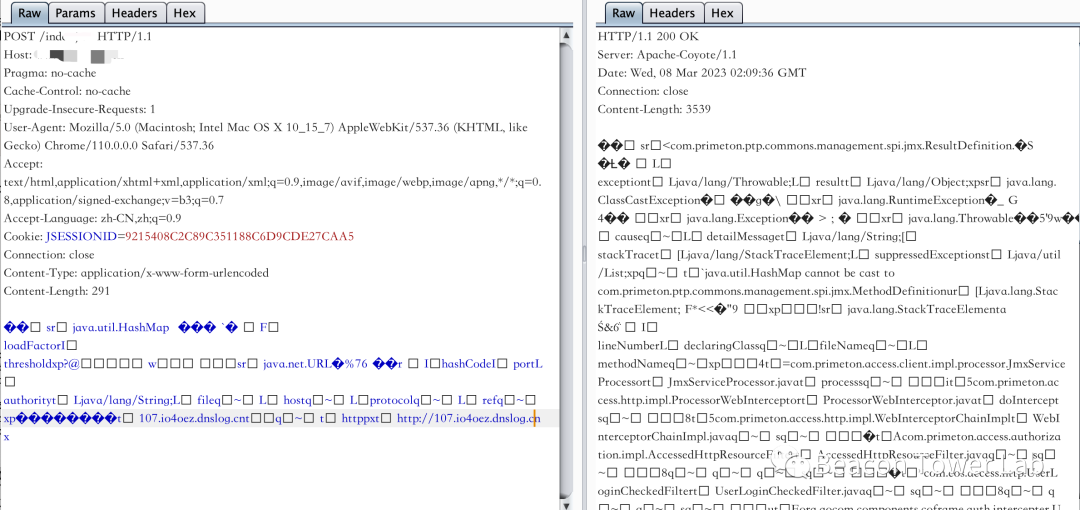Click the line 'Content-Length: 291'
1080x510 pixels.
point(56,291)
